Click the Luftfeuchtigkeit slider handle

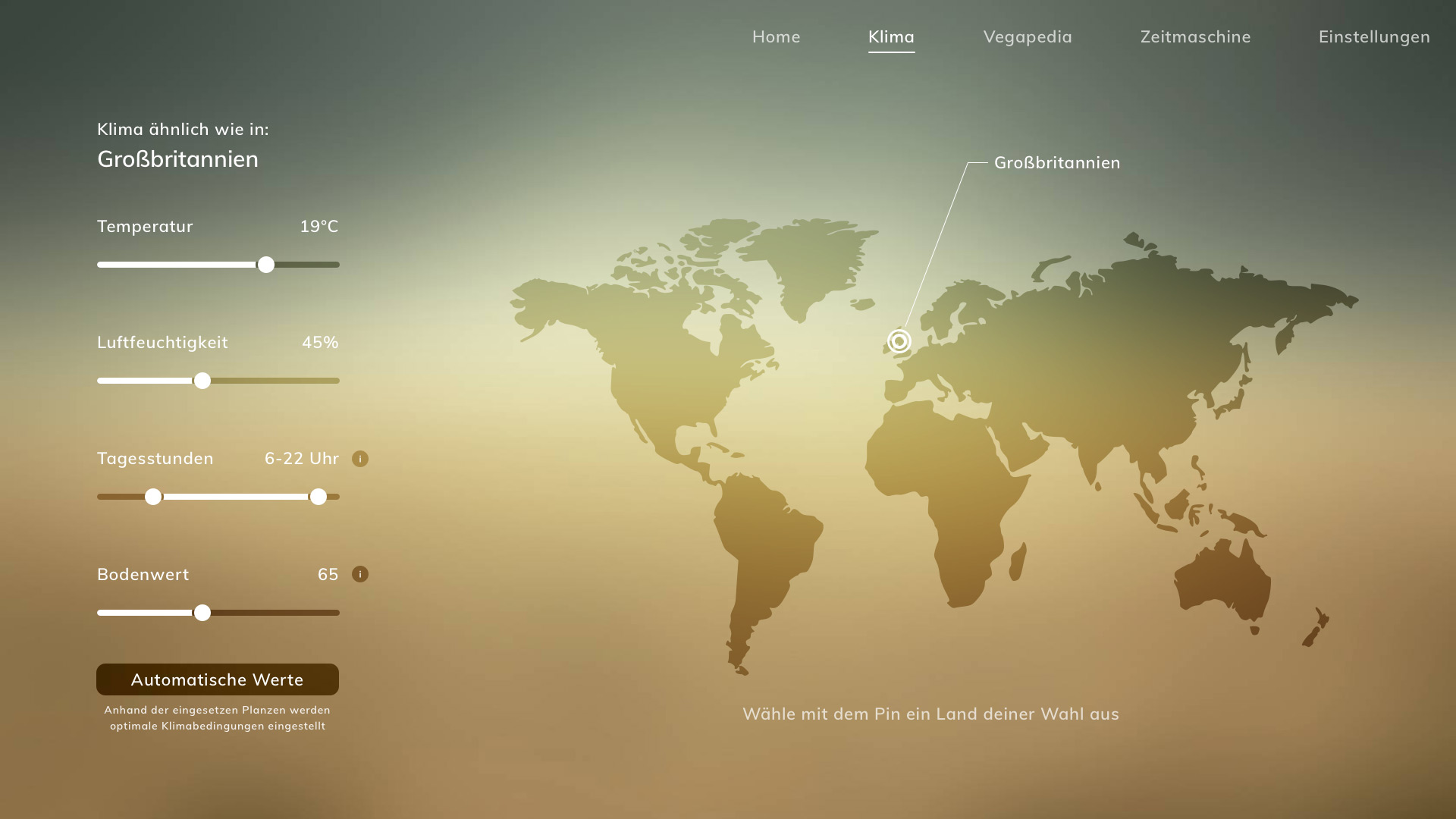(202, 381)
